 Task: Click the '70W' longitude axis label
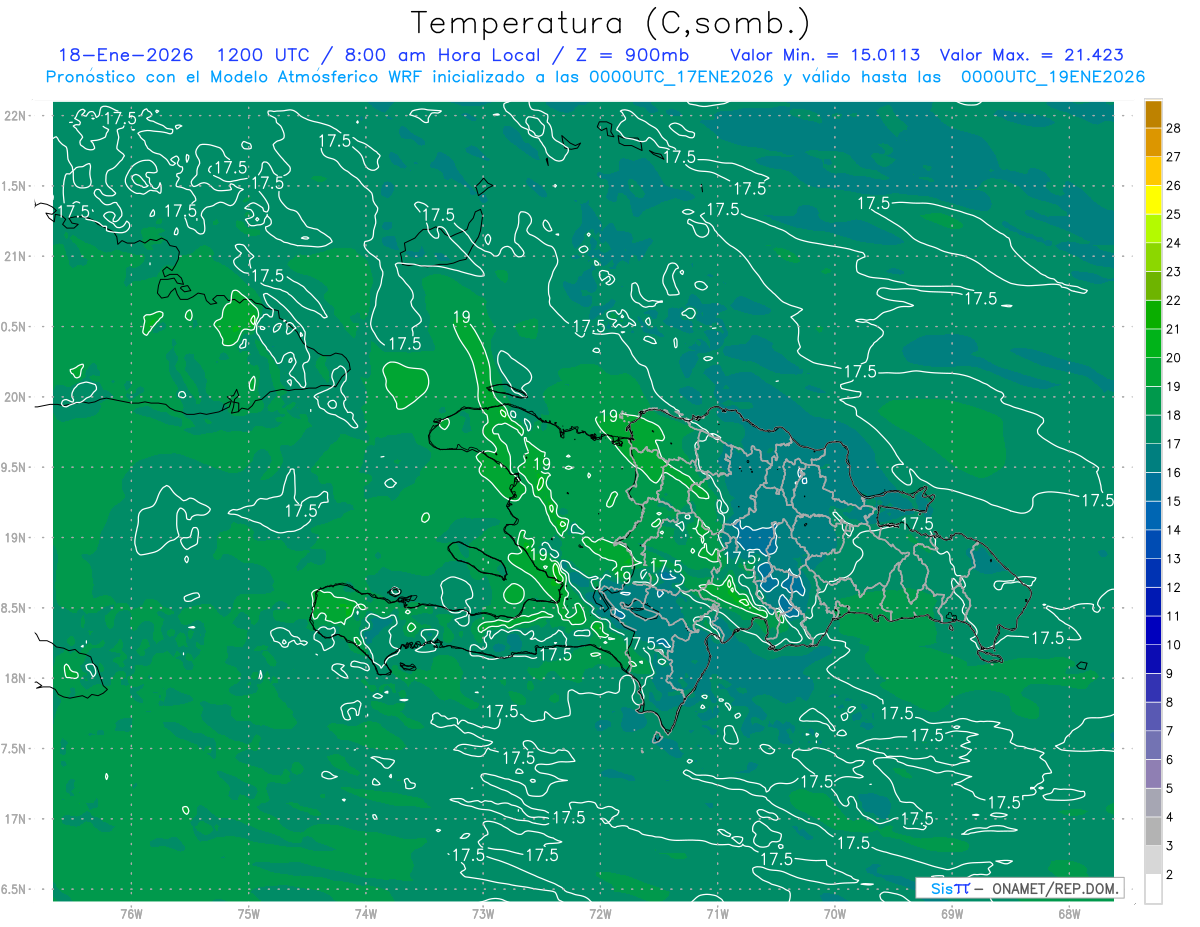[835, 914]
